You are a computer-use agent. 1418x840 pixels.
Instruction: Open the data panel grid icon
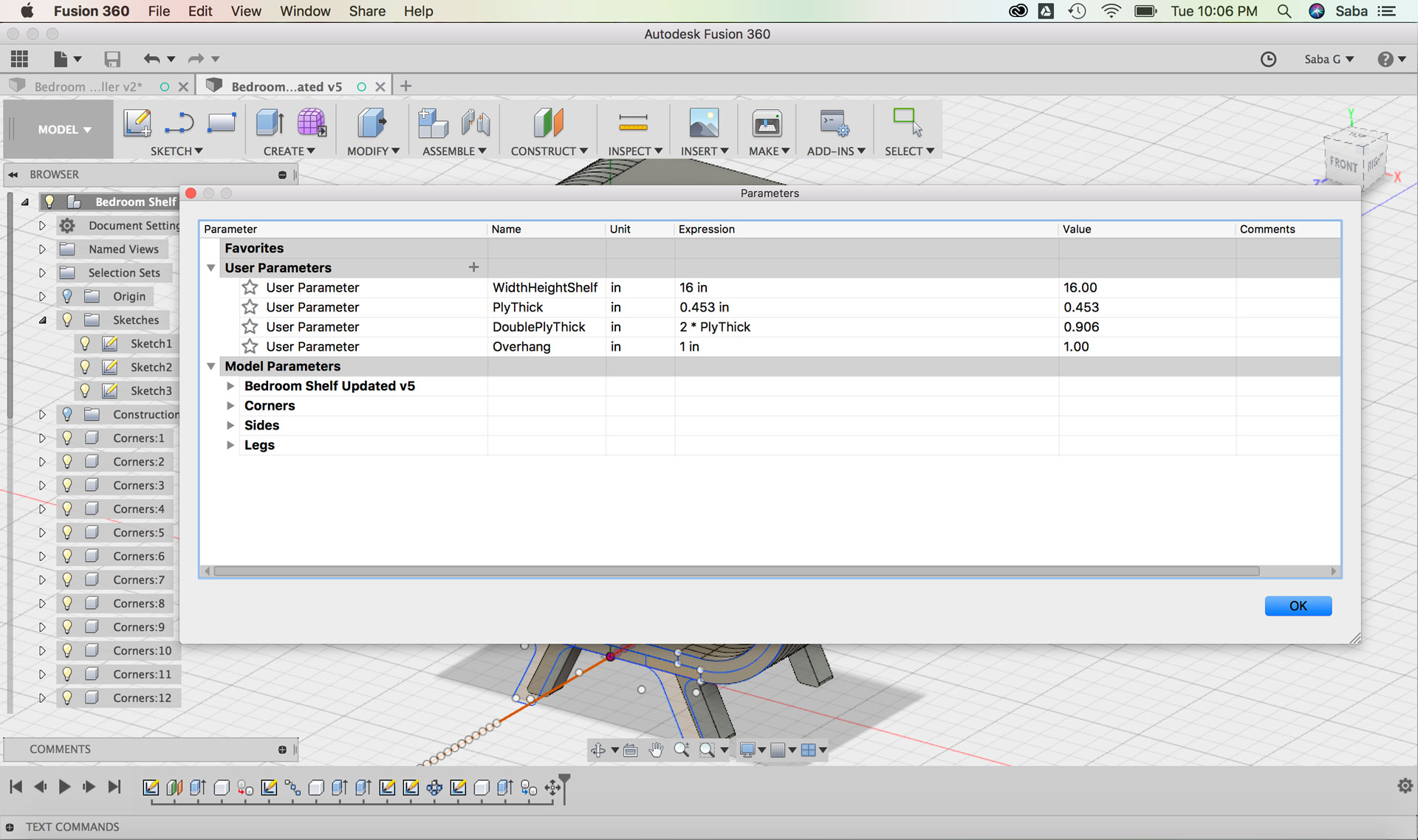pos(19,59)
